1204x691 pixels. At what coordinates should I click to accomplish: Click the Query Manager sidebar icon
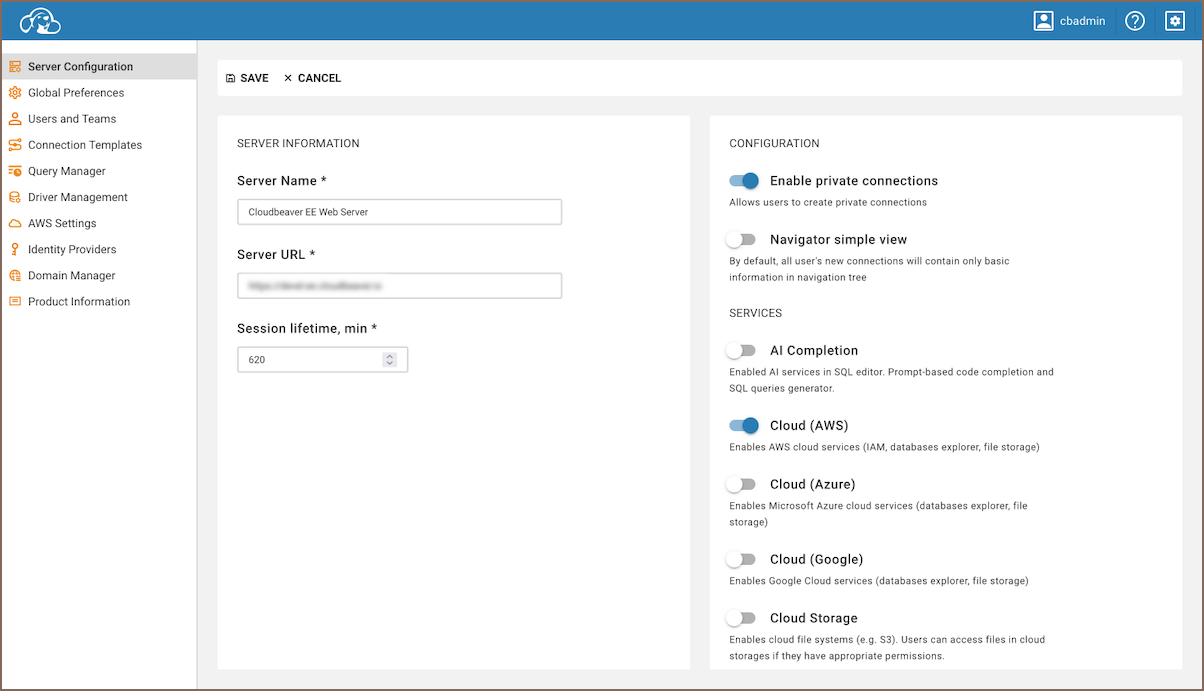click(x=15, y=171)
